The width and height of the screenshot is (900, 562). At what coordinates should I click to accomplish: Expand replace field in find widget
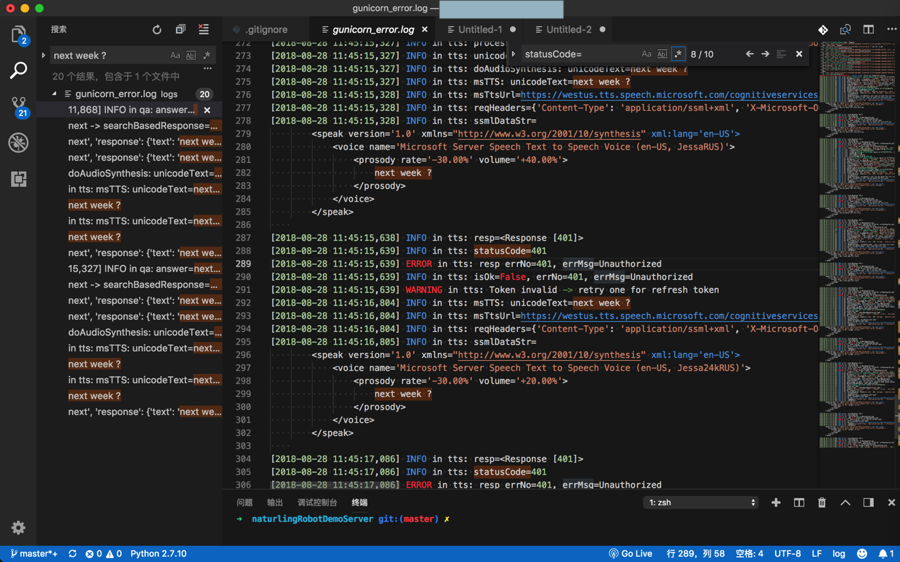click(x=514, y=54)
